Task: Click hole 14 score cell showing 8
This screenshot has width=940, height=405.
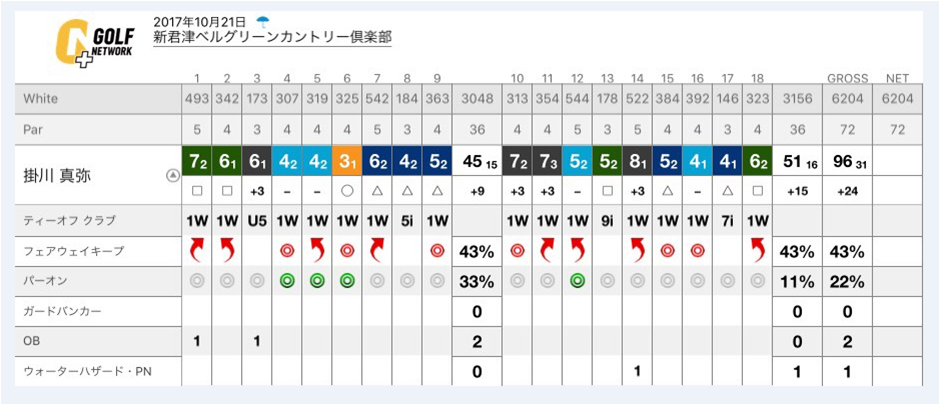Action: pyautogui.click(x=637, y=160)
